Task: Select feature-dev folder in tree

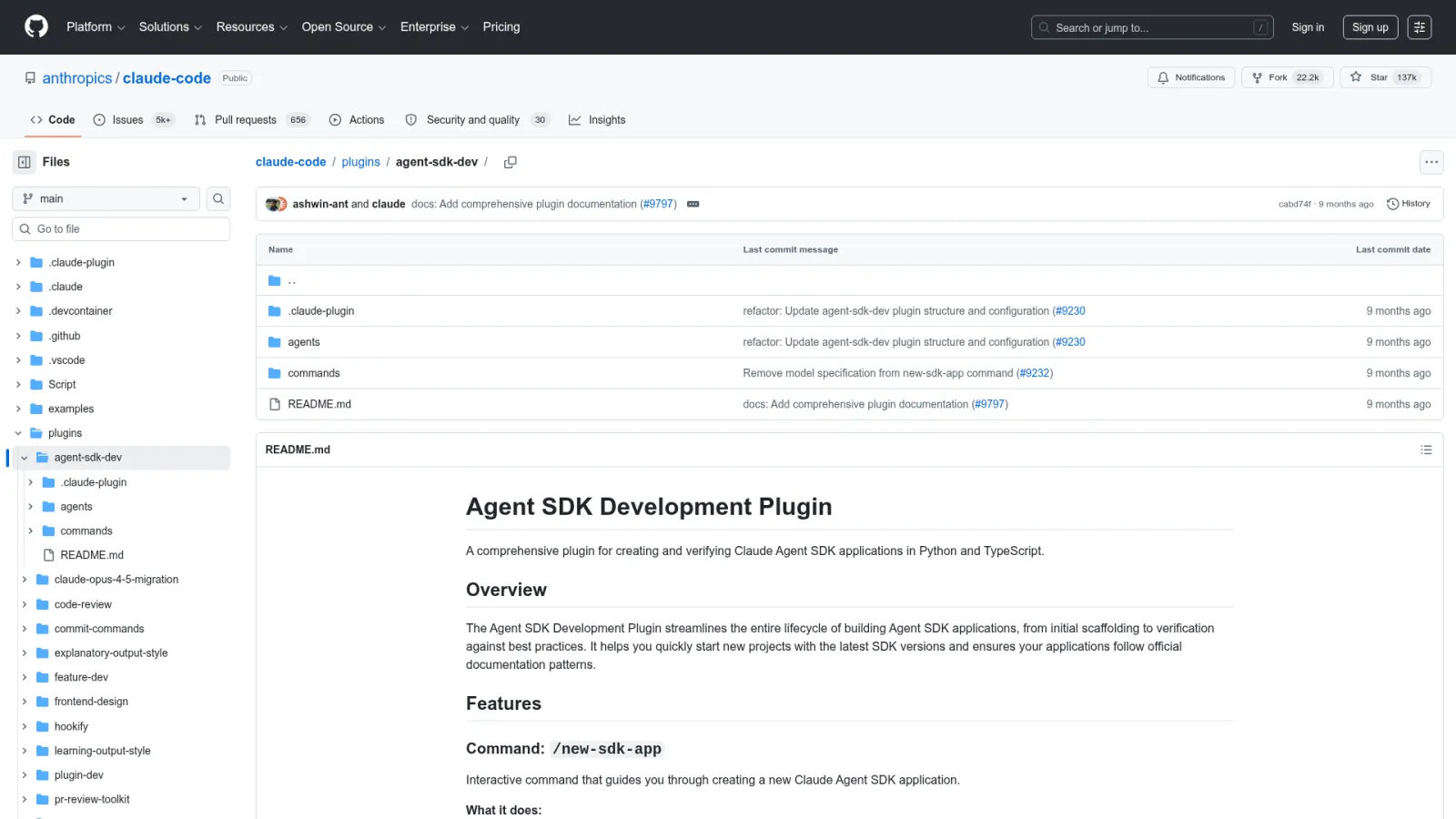Action: pos(81,677)
